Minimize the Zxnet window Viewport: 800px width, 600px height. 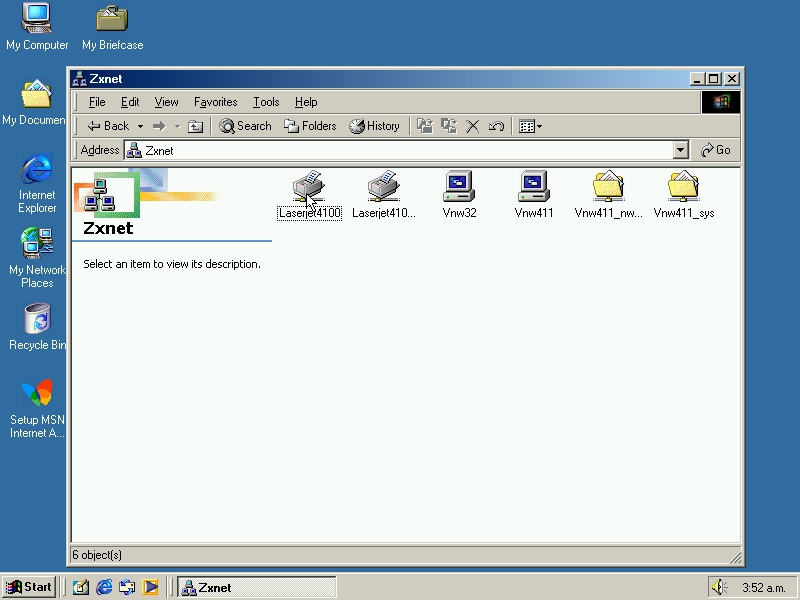point(698,79)
